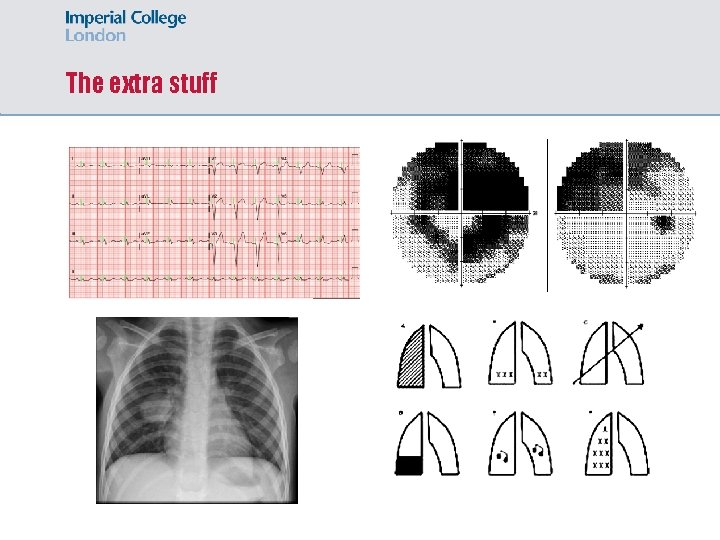Click lung diagram with solid black base

coord(428,444)
